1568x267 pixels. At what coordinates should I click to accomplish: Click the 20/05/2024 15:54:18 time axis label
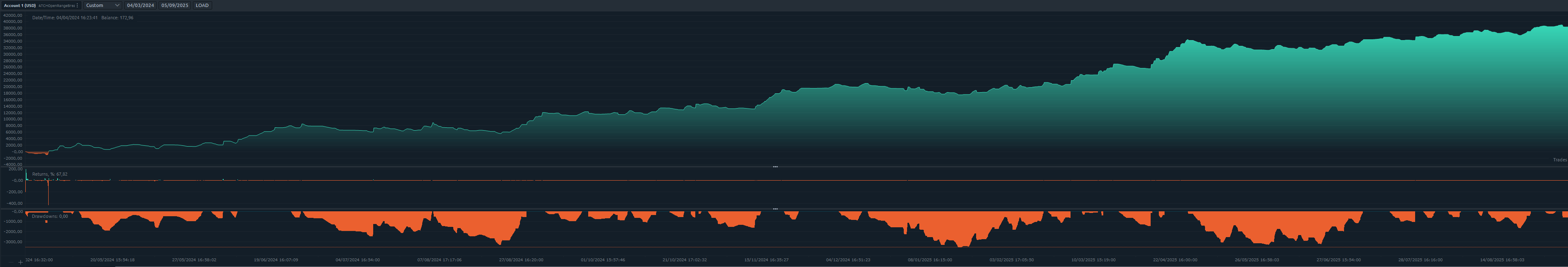[x=112, y=260]
